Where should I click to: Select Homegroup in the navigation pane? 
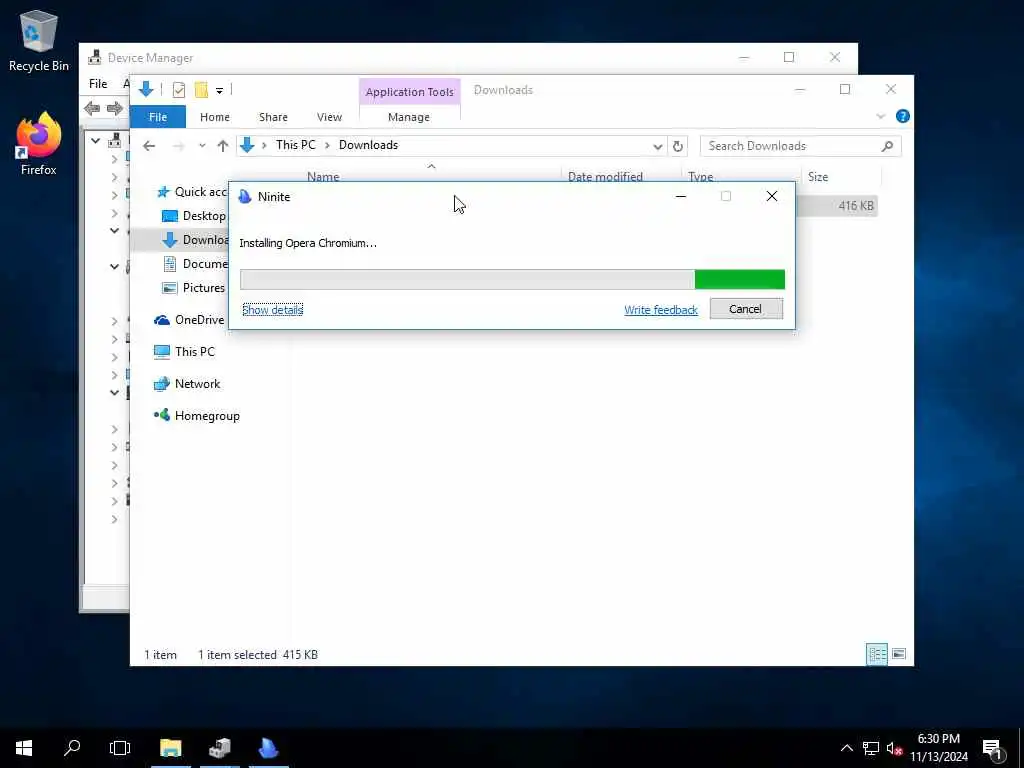coord(197,416)
